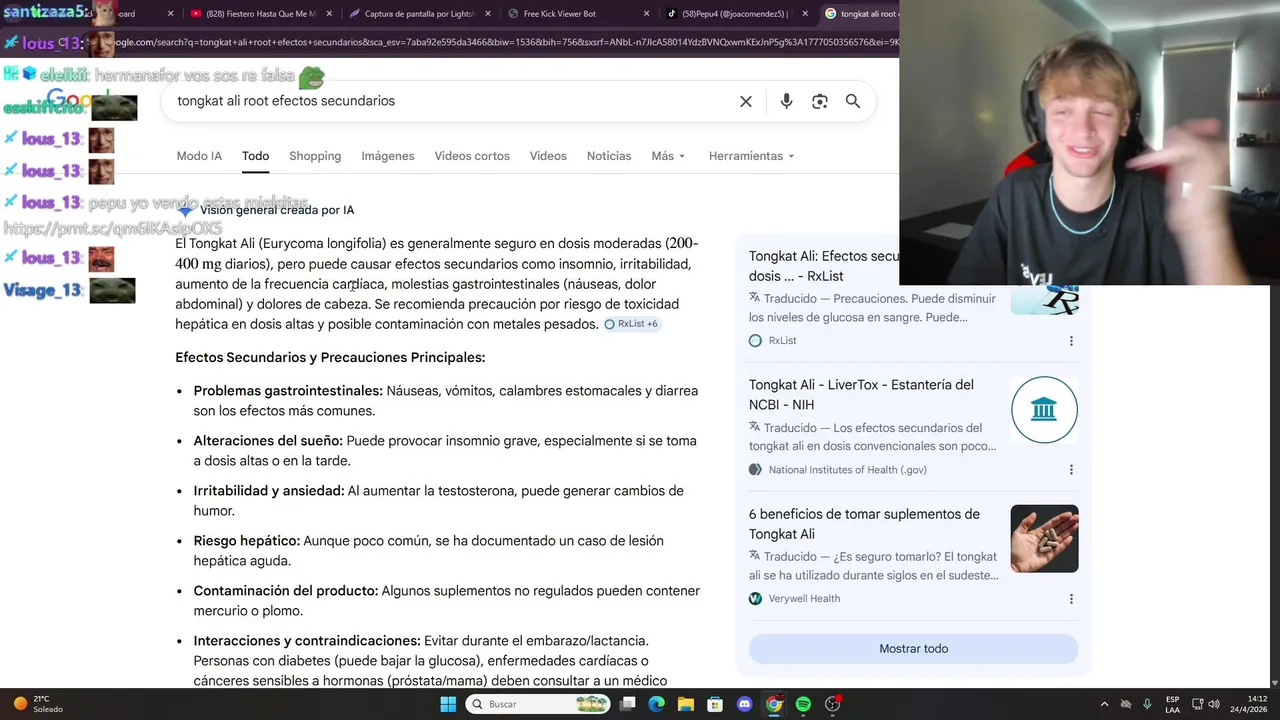The width and height of the screenshot is (1280, 720).
Task: Open taskbar app with red notification badge
Action: point(833,704)
